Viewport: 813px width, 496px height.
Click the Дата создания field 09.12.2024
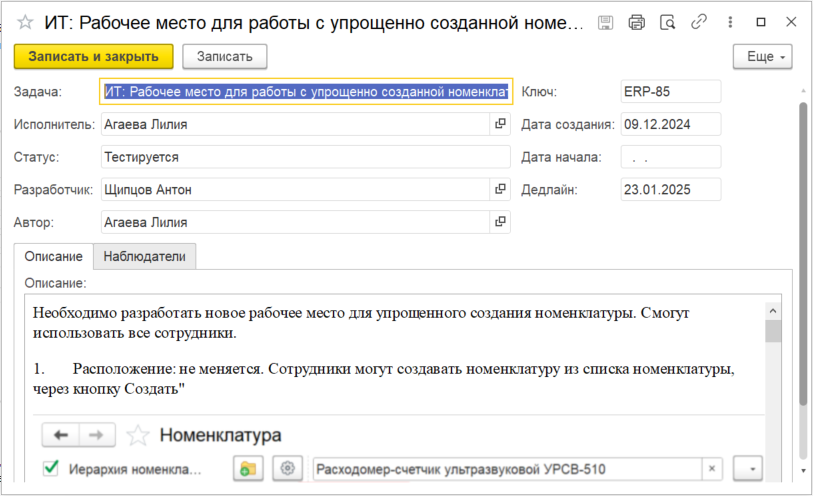coord(670,124)
